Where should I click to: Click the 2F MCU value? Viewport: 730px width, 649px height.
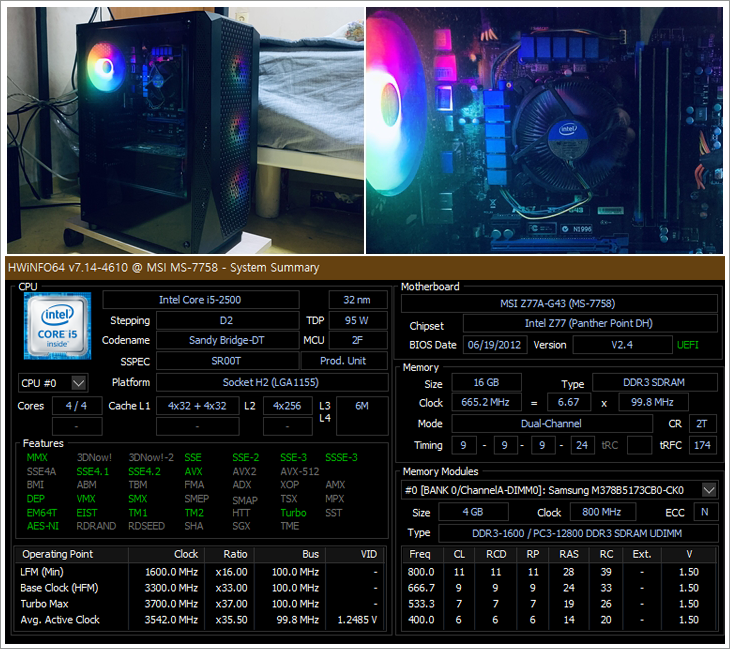[357, 340]
